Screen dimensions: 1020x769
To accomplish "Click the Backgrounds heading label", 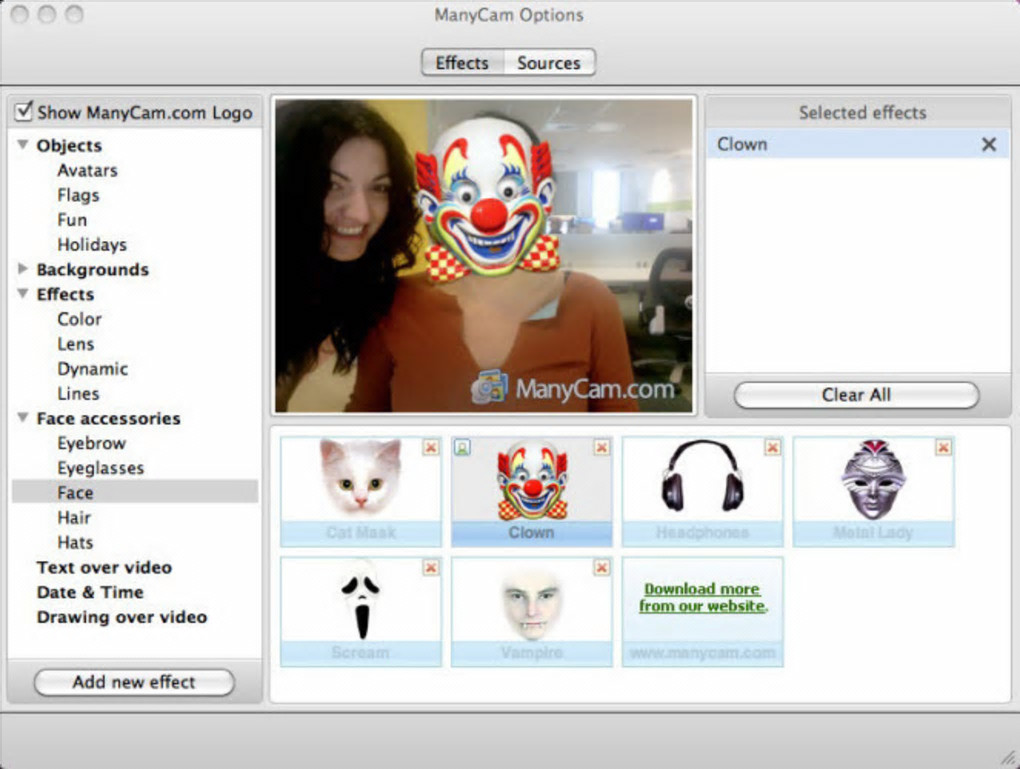I will point(92,269).
